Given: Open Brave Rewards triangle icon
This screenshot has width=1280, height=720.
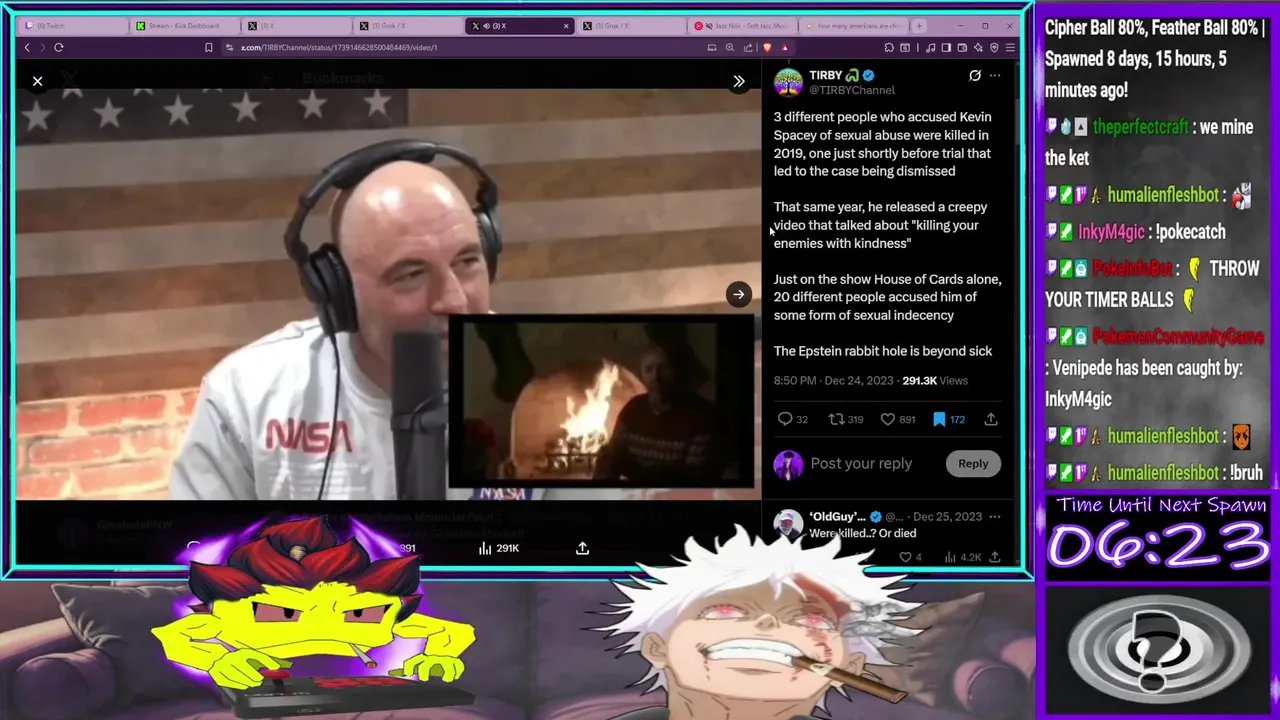Looking at the screenshot, I should (x=785, y=47).
